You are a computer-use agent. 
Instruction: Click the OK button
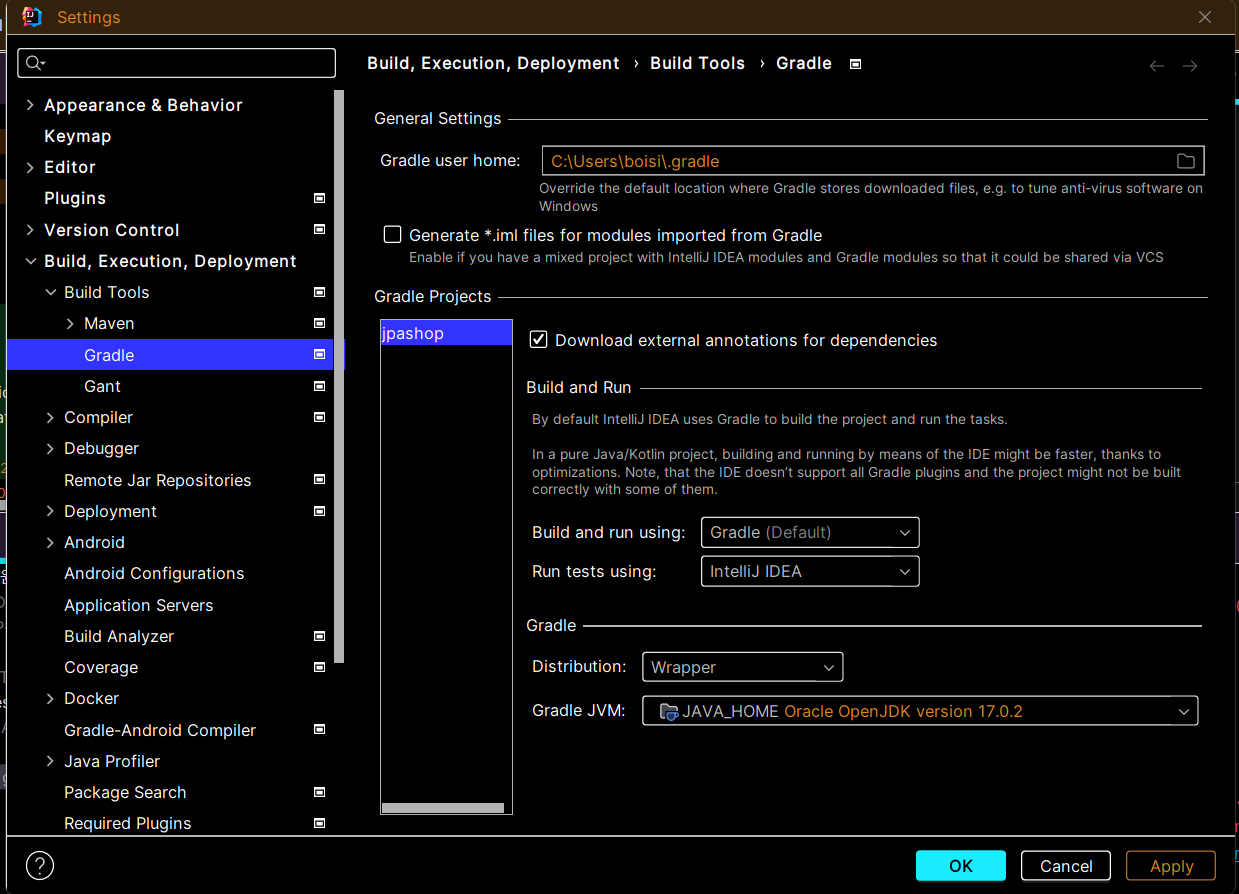[x=961, y=865]
